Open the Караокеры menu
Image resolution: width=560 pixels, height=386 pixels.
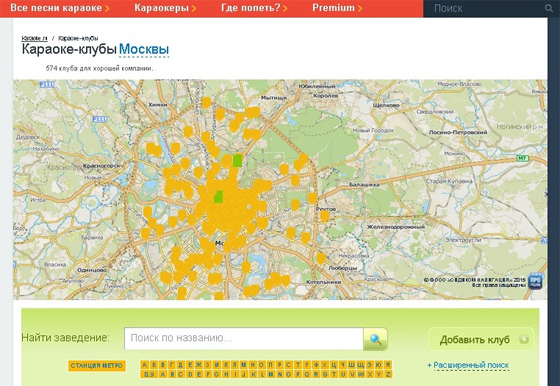165,8
